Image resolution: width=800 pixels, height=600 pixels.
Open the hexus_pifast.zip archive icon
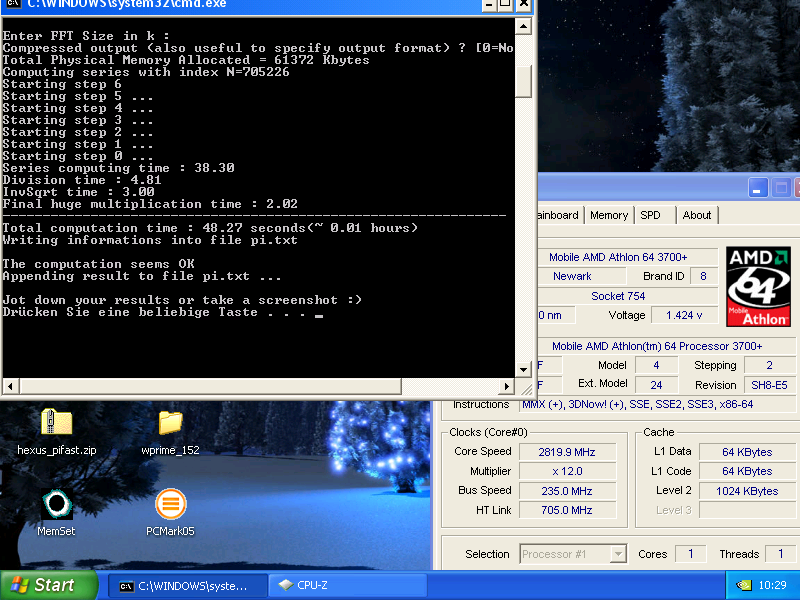[56, 422]
